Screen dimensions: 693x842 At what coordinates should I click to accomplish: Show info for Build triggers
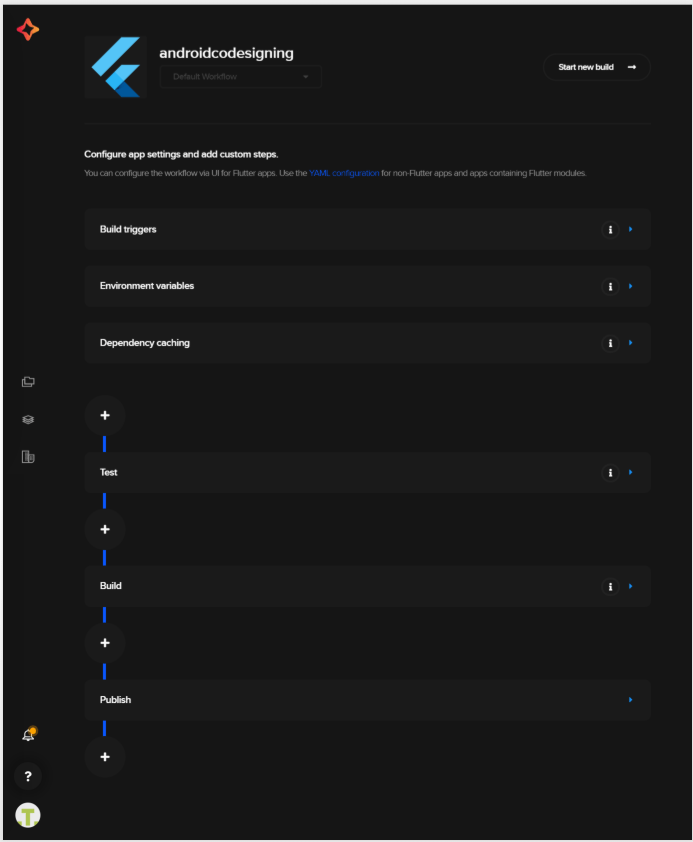[x=610, y=230]
